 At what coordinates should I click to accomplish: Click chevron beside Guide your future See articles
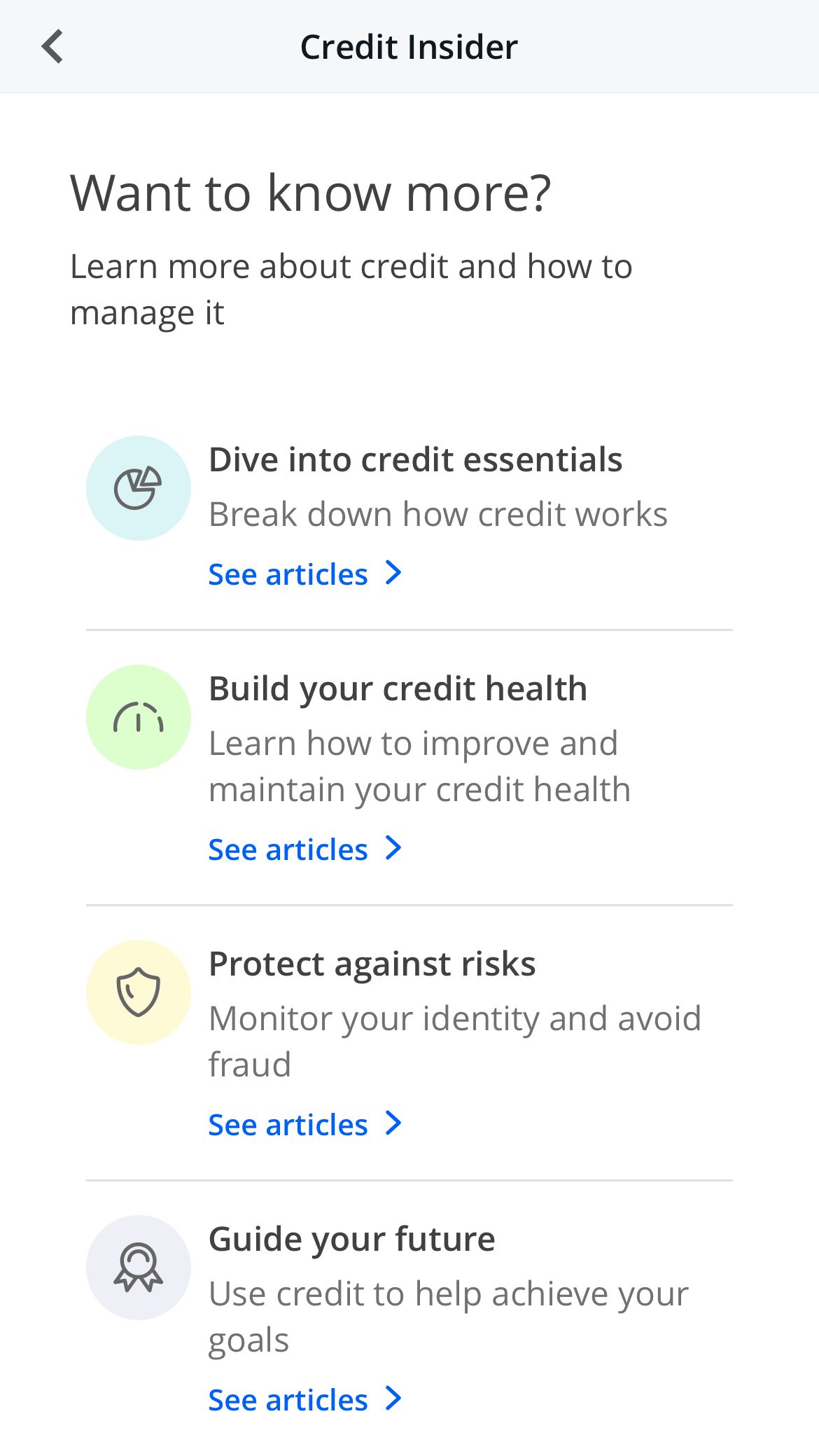coord(394,1399)
